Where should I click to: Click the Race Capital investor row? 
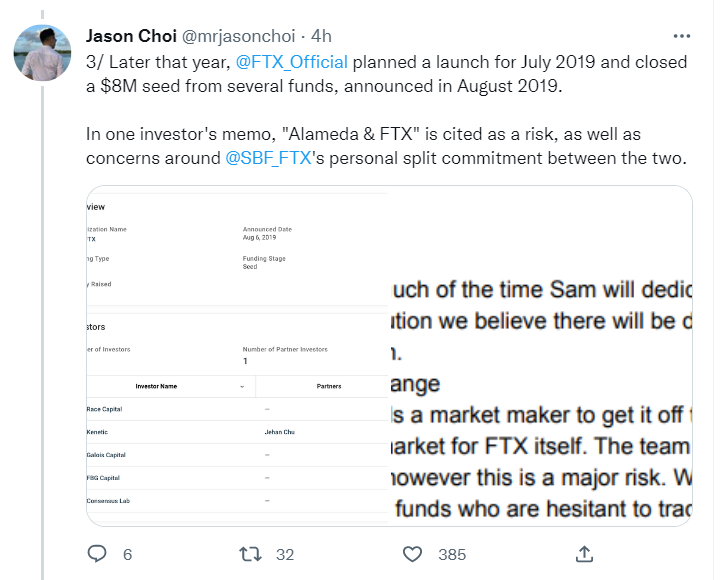coord(108,410)
